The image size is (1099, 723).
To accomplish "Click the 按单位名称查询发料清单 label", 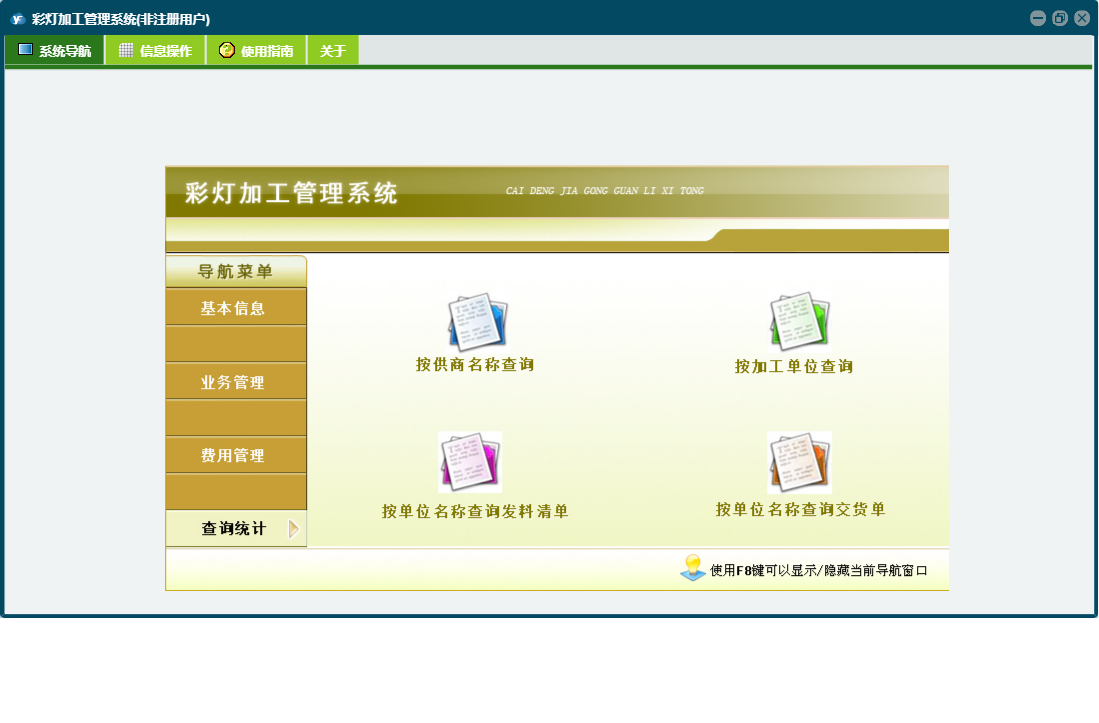I will (x=475, y=511).
